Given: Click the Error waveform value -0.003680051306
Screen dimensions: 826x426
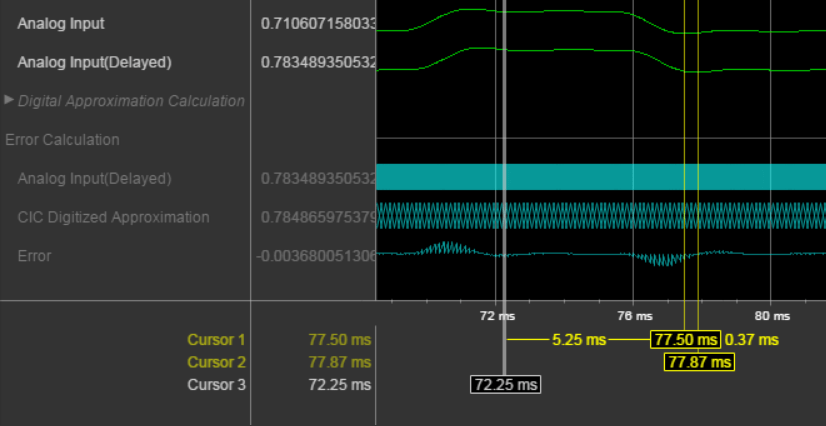Looking at the screenshot, I should (316, 256).
